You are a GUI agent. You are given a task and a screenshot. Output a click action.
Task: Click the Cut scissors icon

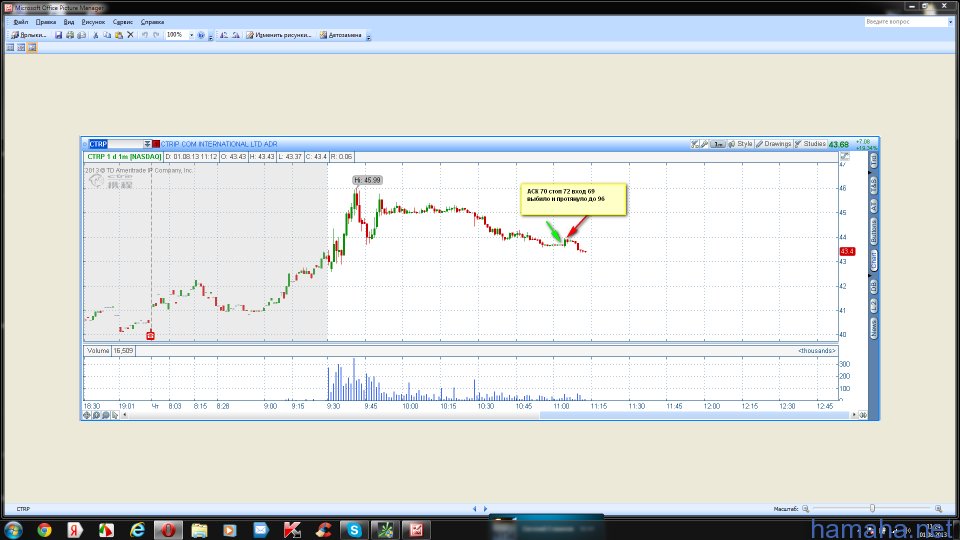tap(96, 36)
